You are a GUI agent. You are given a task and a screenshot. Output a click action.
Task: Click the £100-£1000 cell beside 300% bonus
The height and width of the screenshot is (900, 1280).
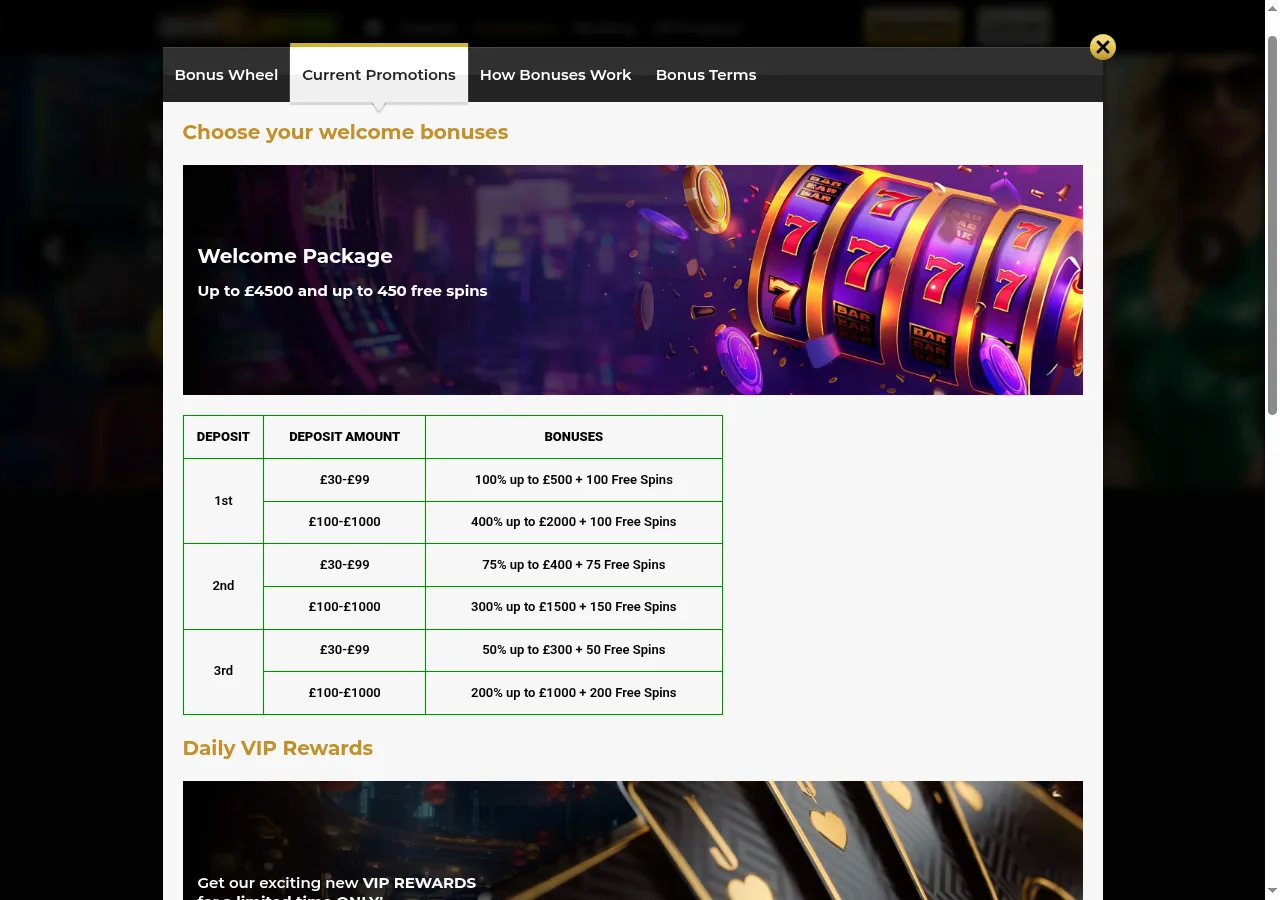[344, 607]
